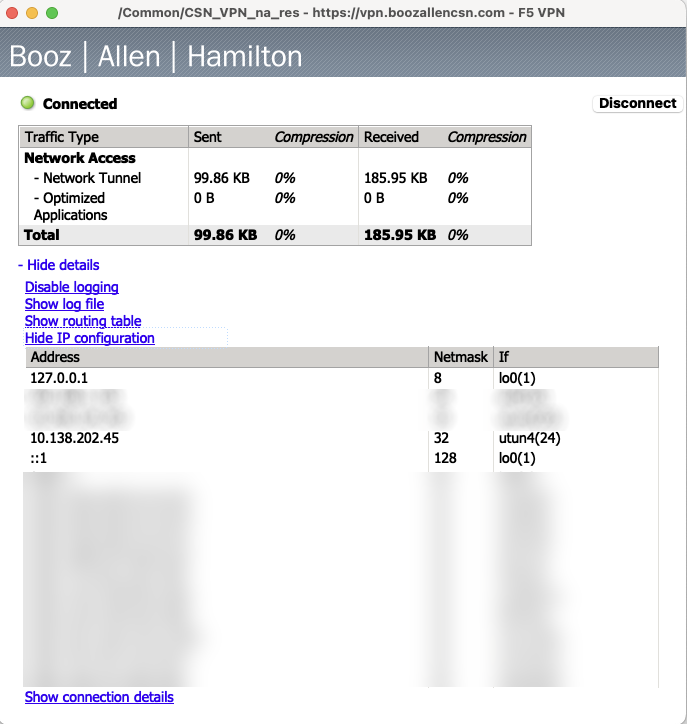The image size is (687, 724).
Task: Collapse with the Hide details link
Action: click(x=59, y=265)
